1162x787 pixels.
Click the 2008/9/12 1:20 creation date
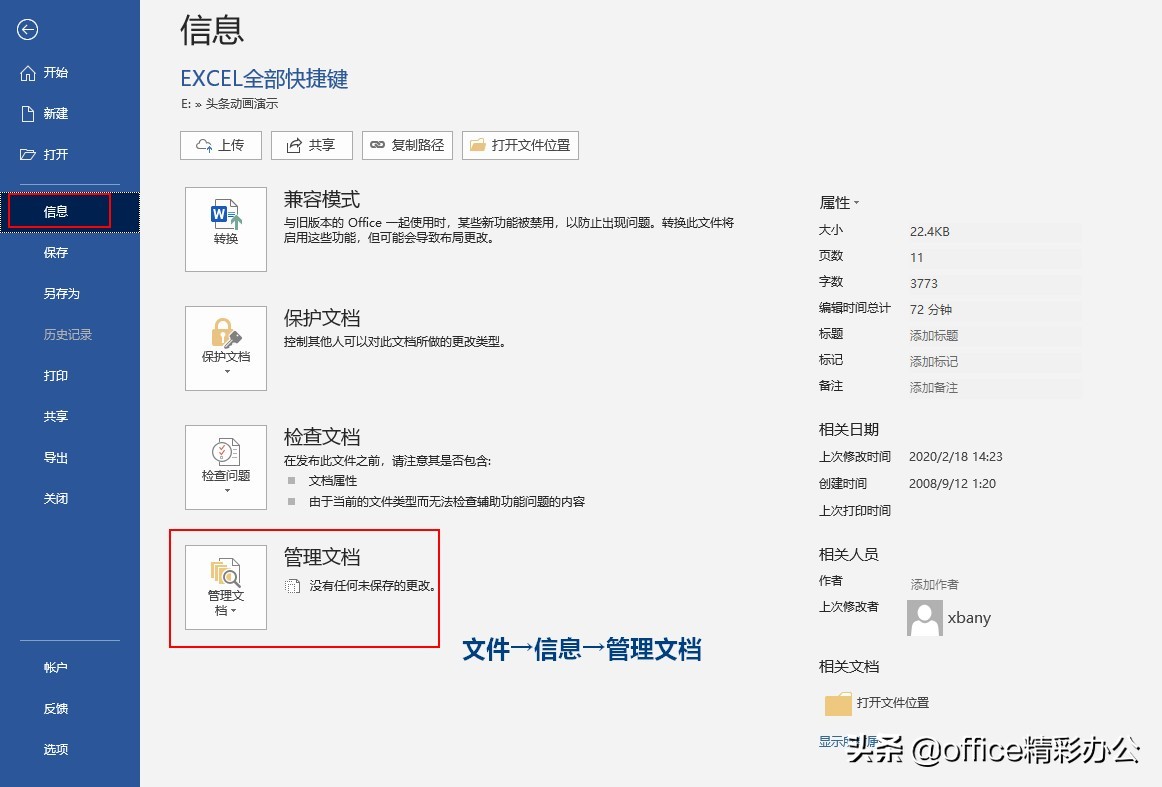[x=952, y=483]
